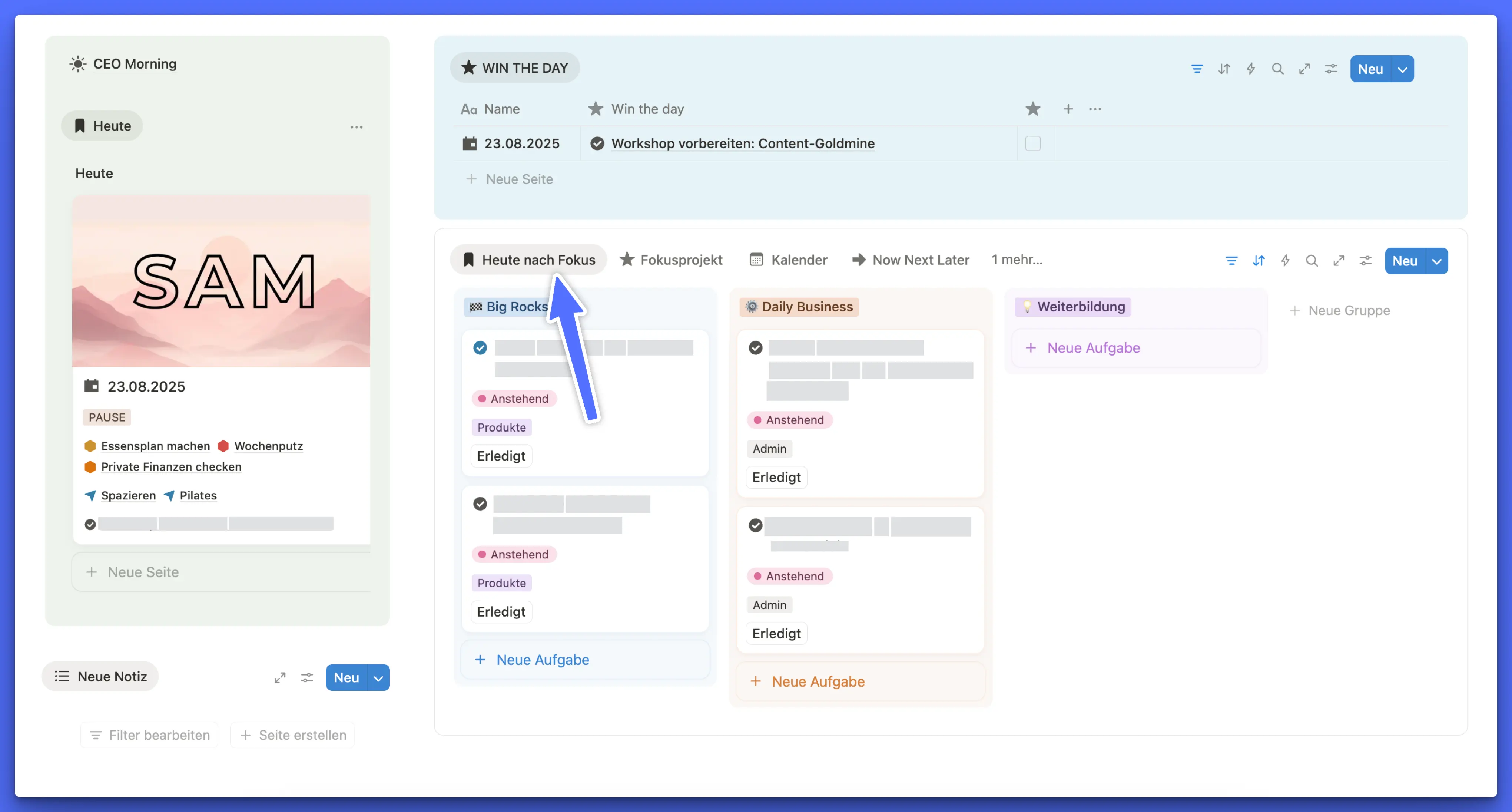
Task: Switch to the Fokusprojekt tab
Action: (672, 260)
